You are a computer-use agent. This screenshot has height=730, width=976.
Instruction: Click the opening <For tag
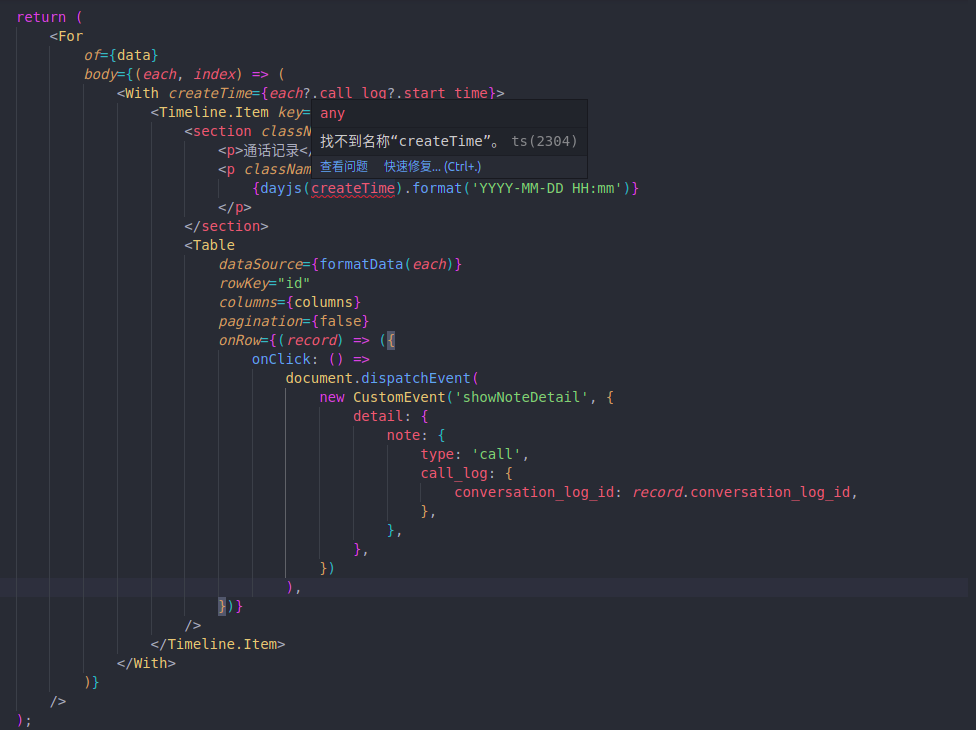66,36
